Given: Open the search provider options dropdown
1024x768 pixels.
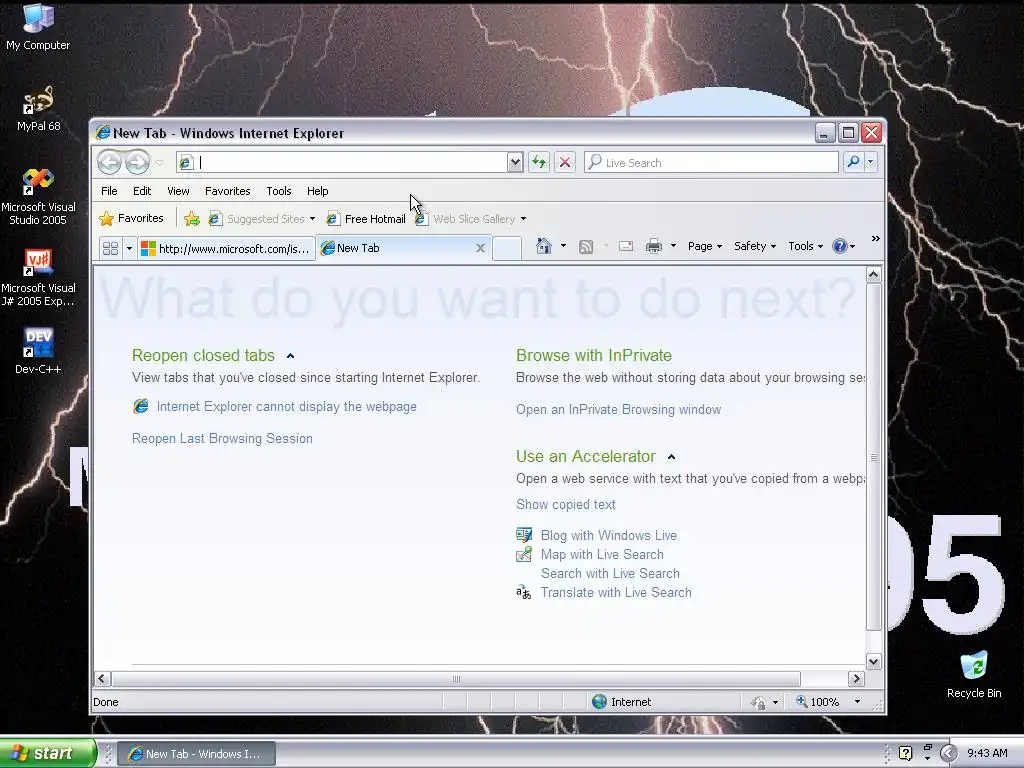Looking at the screenshot, I should (x=871, y=162).
